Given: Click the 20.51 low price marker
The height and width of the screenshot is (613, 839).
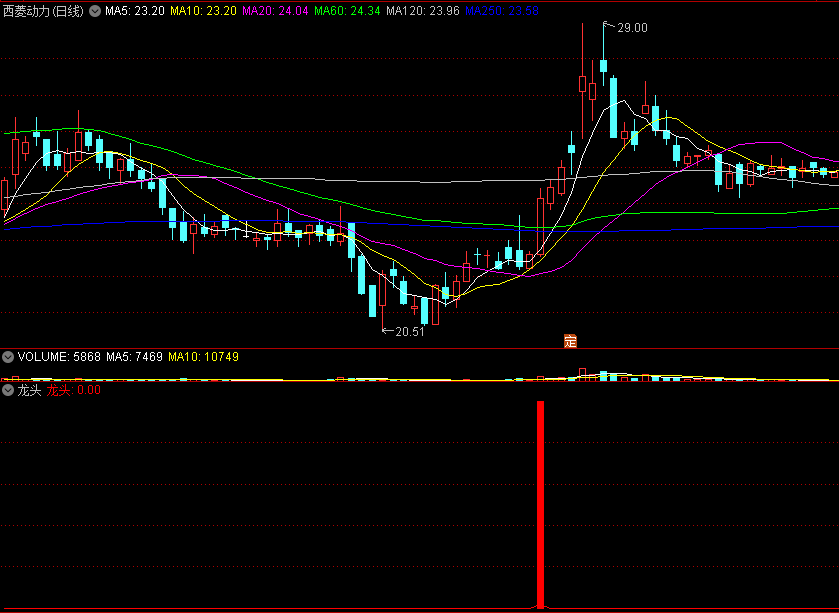Looking at the screenshot, I should 409,332.
